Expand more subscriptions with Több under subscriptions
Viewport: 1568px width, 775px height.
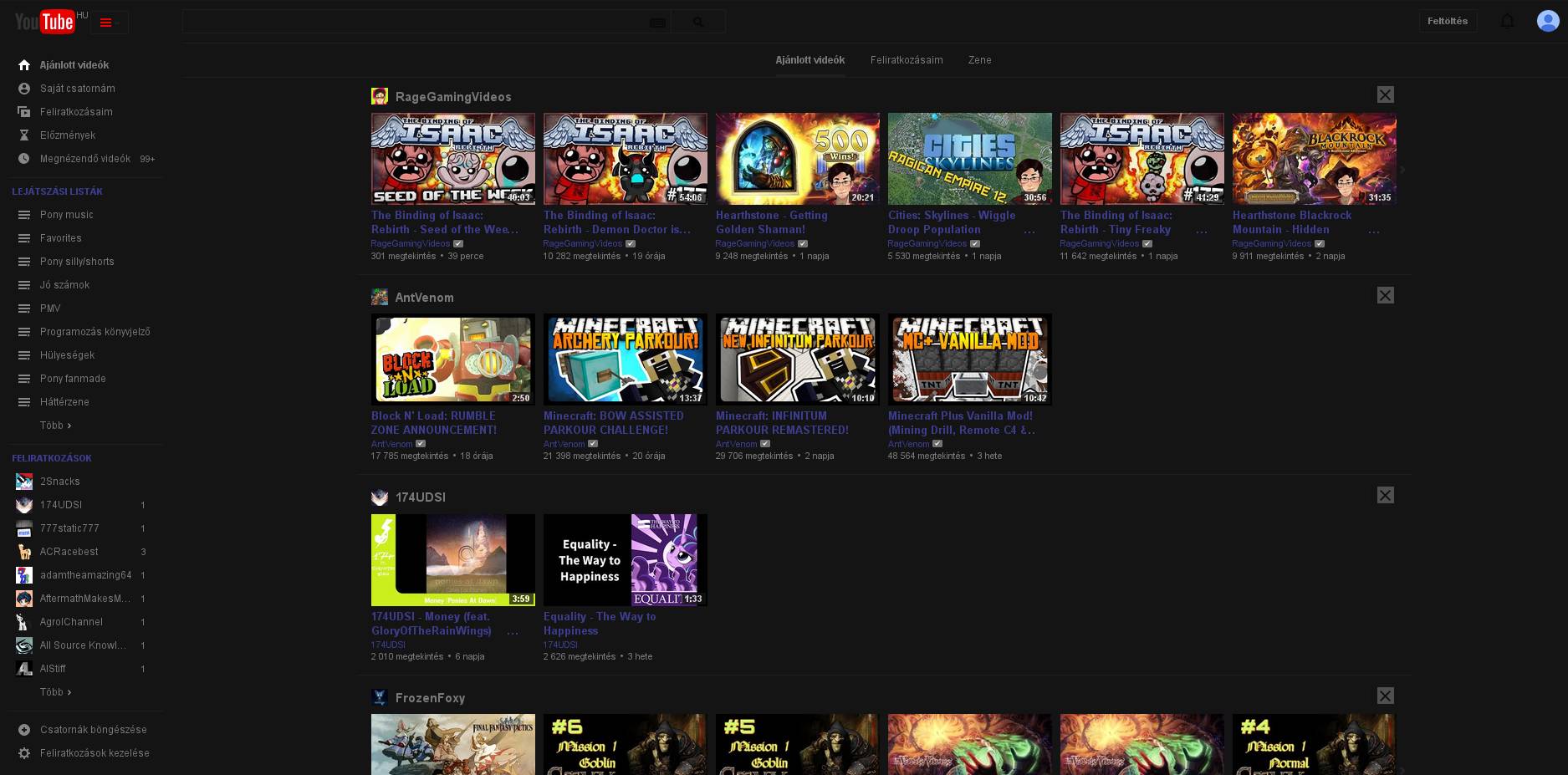(x=55, y=692)
